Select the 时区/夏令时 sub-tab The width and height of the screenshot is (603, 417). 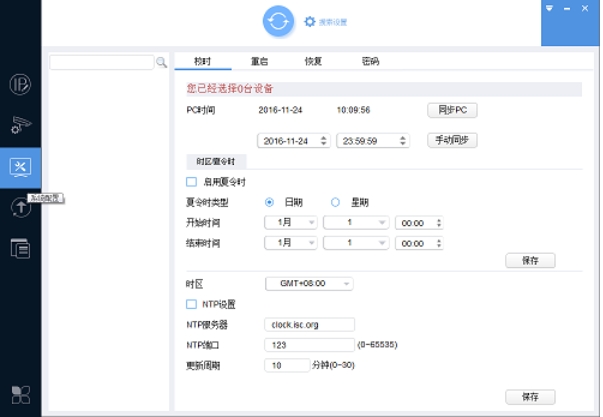coord(216,162)
